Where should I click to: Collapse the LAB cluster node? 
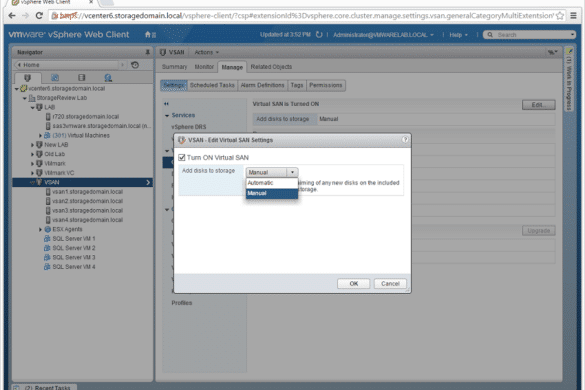tap(32, 107)
